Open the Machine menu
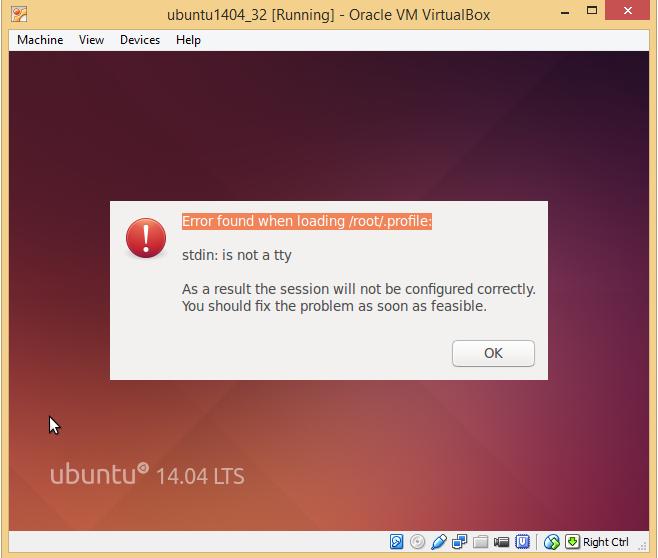658x558 pixels. click(40, 40)
